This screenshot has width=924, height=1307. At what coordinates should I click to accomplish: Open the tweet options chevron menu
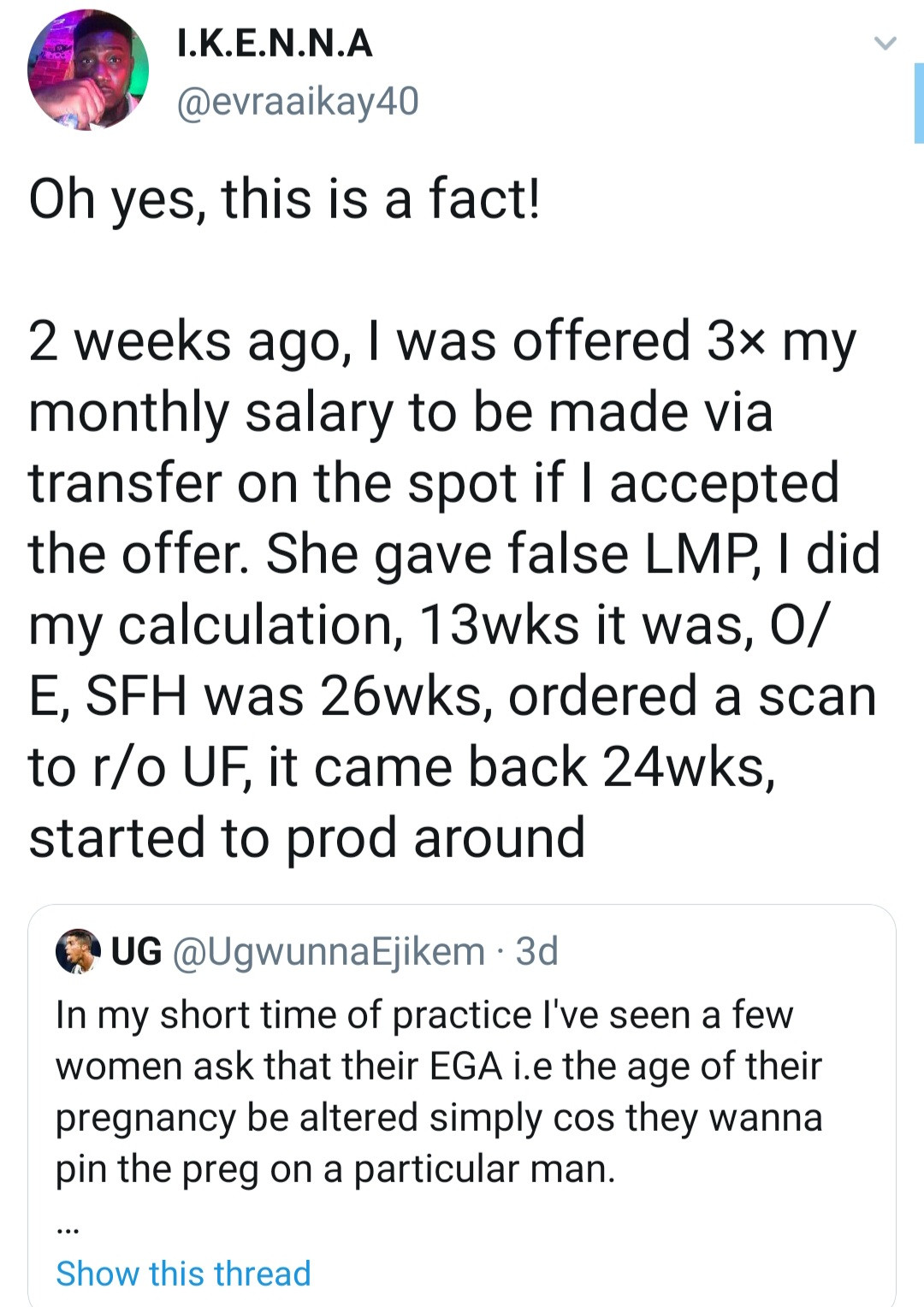[885, 43]
